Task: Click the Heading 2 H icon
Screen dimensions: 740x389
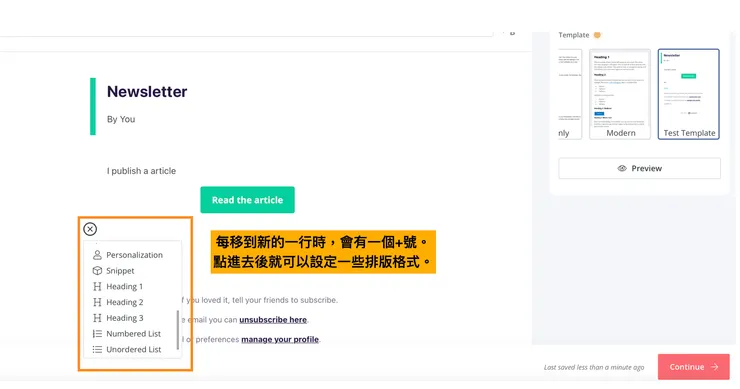Action: [x=97, y=302]
